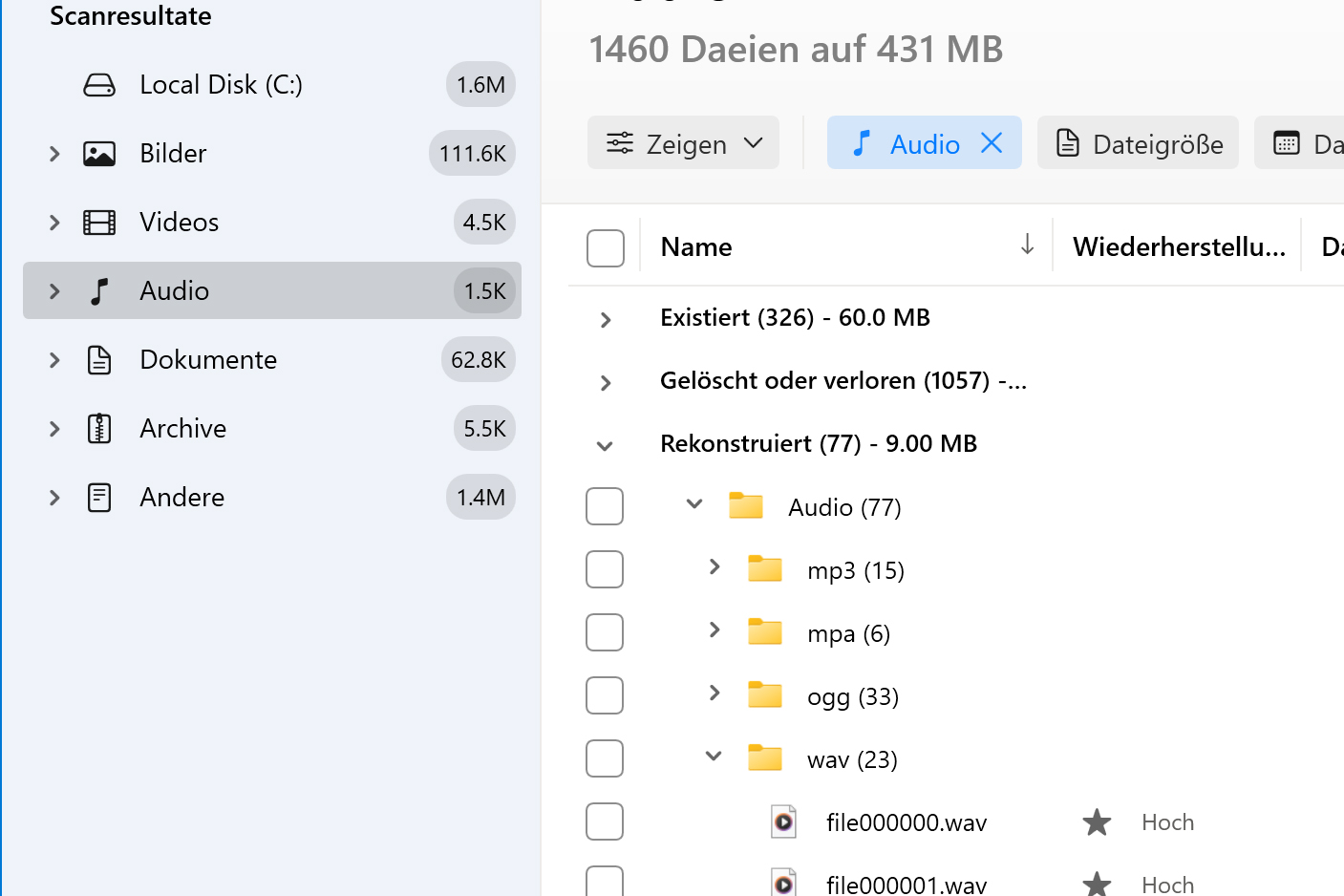1344x896 pixels.
Task: Check the Audio (77) folder checkbox
Action: (605, 506)
